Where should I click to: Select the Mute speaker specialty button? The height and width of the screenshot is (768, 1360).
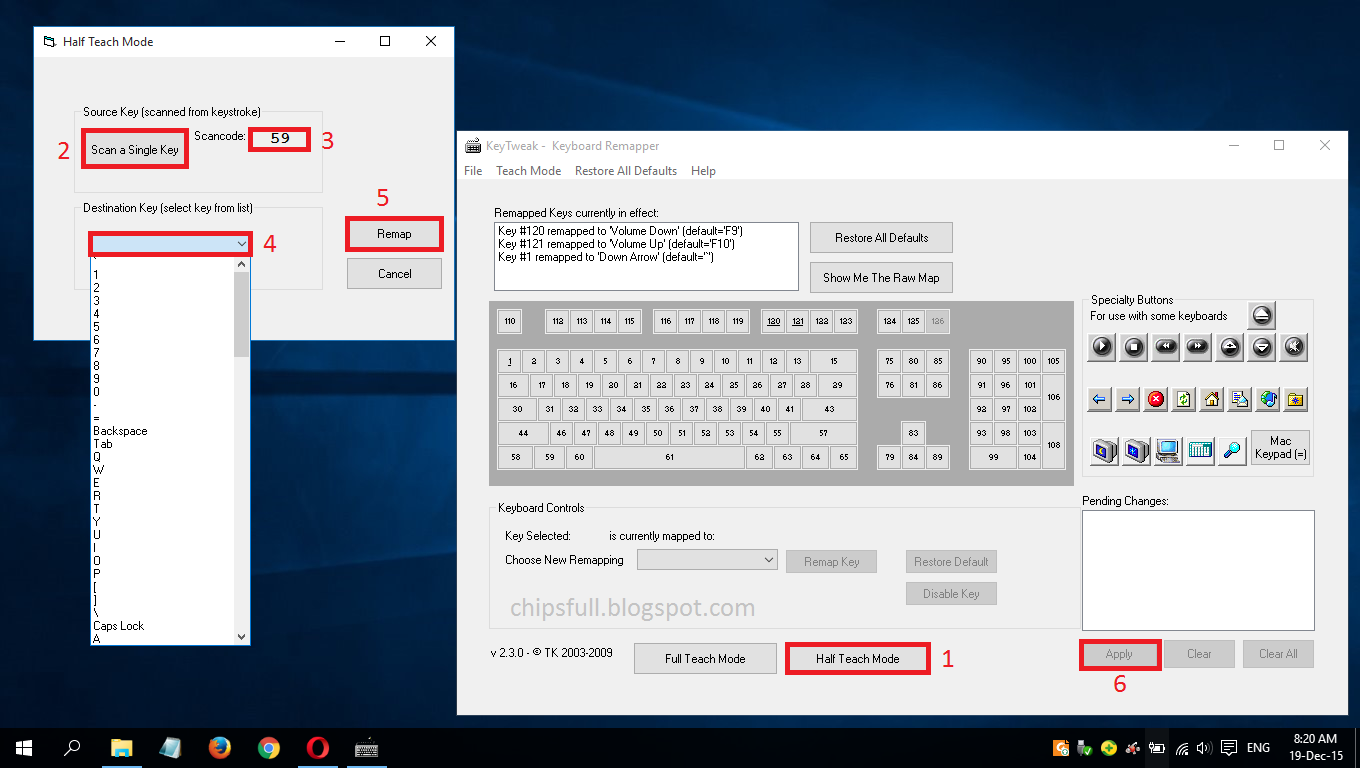[x=1294, y=347]
